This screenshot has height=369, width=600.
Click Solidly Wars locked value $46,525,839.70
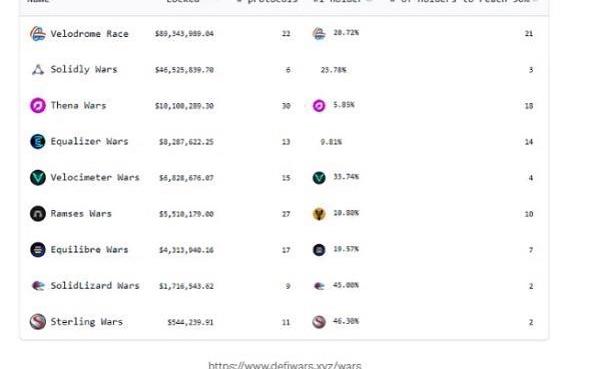[184, 70]
